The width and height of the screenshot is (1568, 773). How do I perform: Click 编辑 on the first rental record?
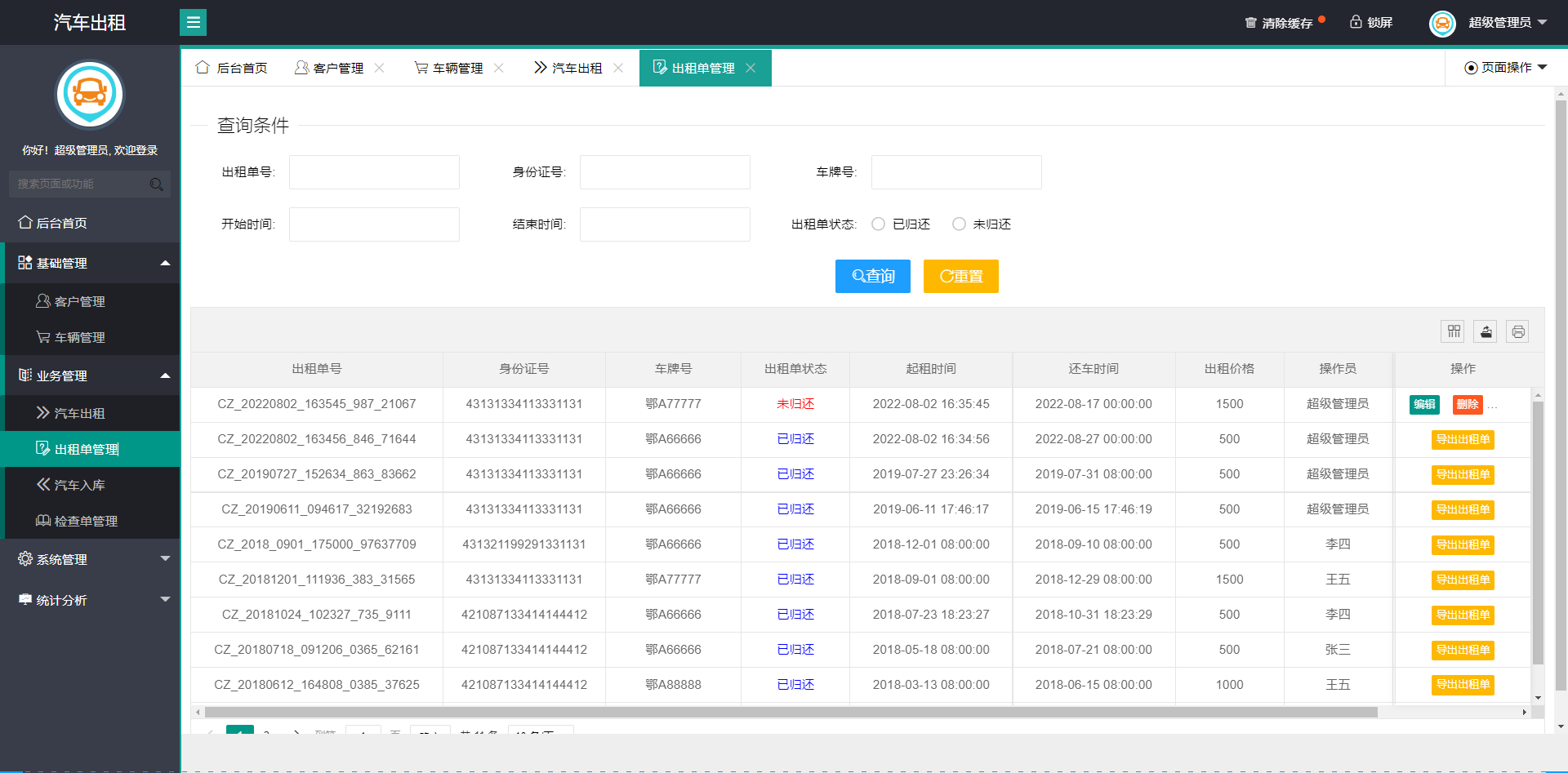1424,404
